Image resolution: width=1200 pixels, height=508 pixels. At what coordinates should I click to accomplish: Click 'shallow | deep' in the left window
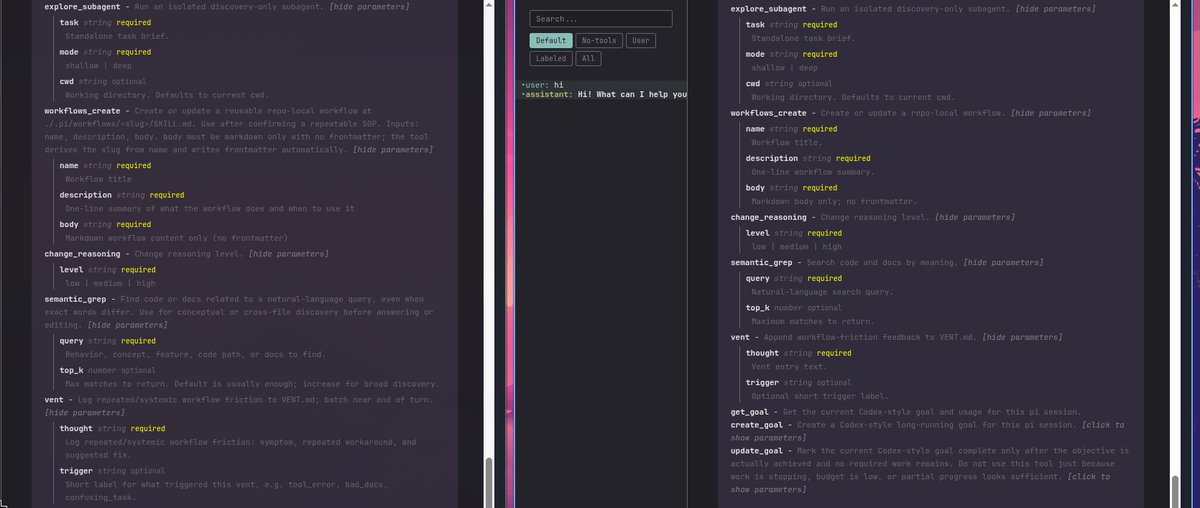click(98, 66)
